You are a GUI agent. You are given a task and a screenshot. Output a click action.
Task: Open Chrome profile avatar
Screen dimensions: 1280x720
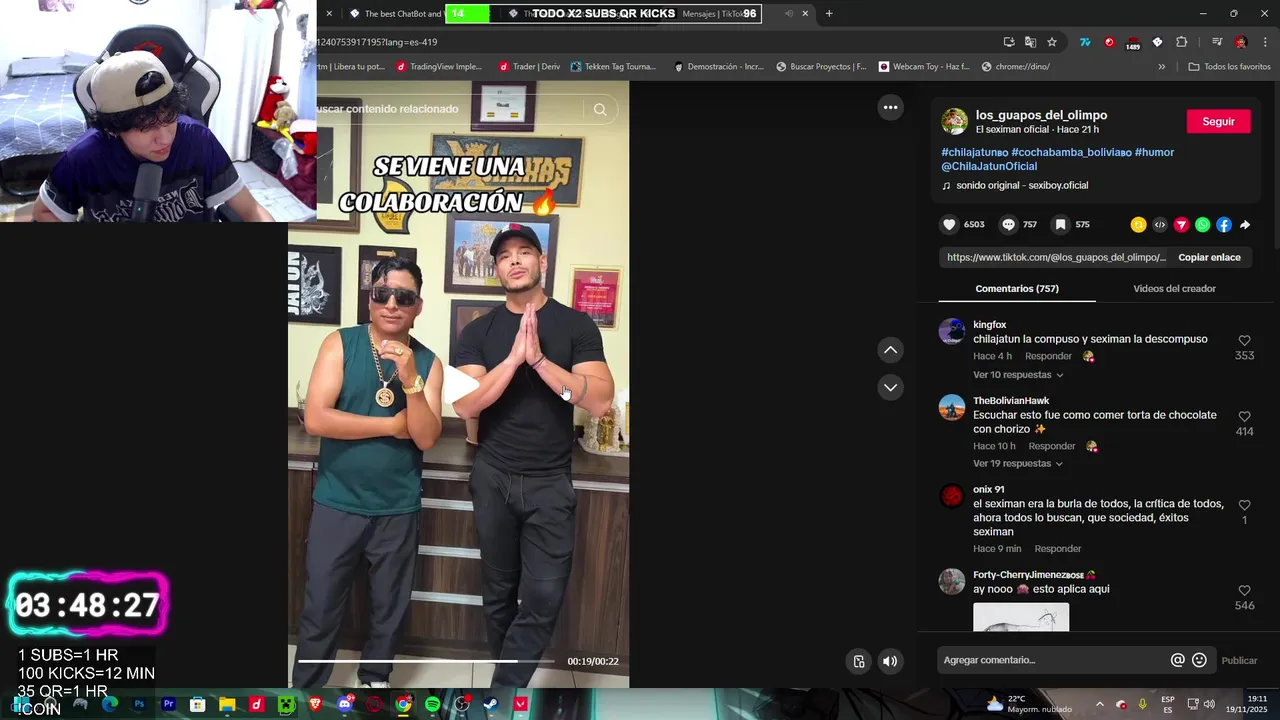click(x=1241, y=42)
